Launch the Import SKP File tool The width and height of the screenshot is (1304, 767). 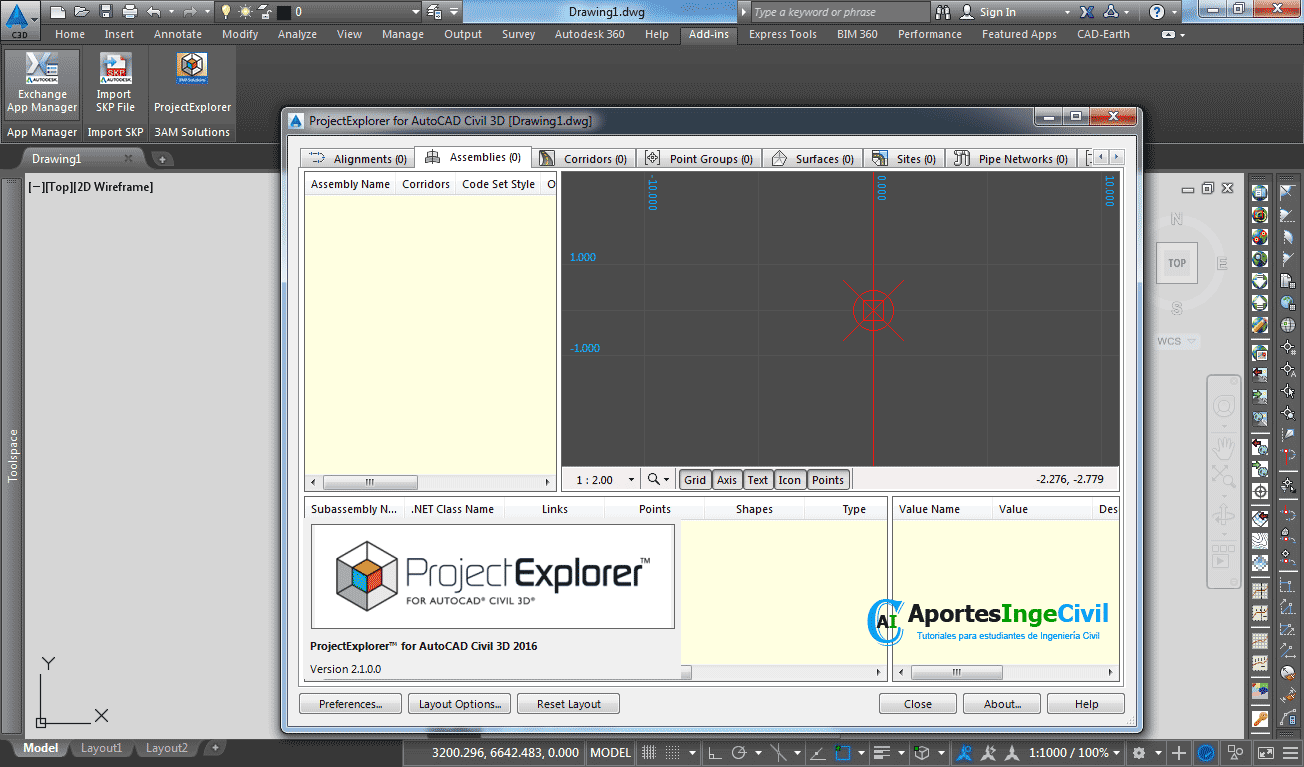point(115,84)
